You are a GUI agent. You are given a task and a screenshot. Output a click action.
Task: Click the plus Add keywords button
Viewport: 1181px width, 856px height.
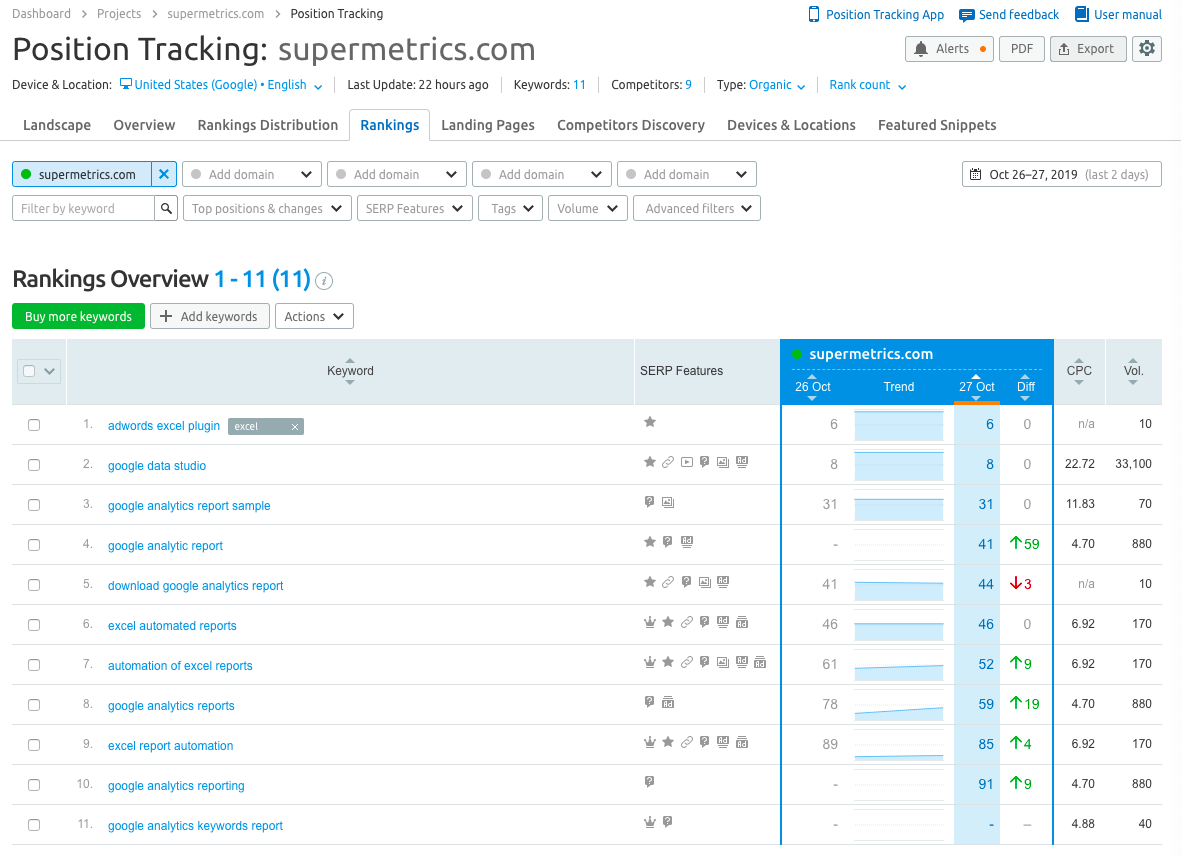point(209,316)
